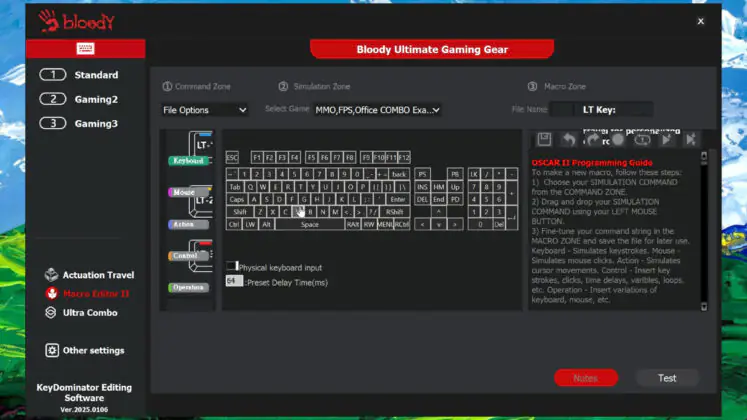Select the LW key on virtual keyboard
This screenshot has height=420, width=747.
coord(250,224)
